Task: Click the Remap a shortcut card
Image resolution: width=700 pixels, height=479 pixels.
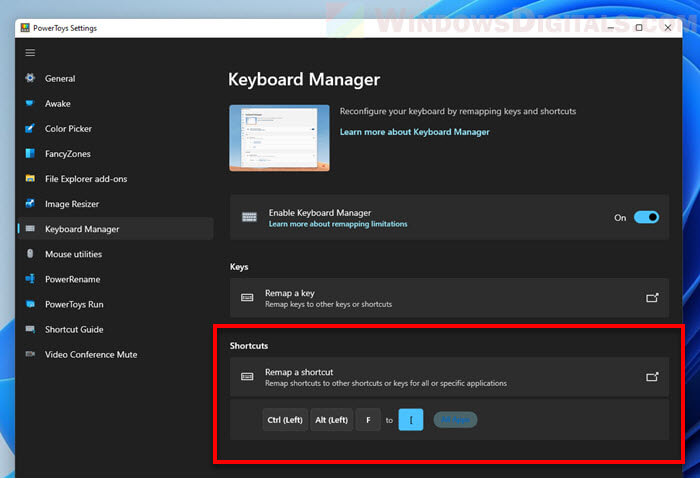Action: pyautogui.click(x=450, y=377)
